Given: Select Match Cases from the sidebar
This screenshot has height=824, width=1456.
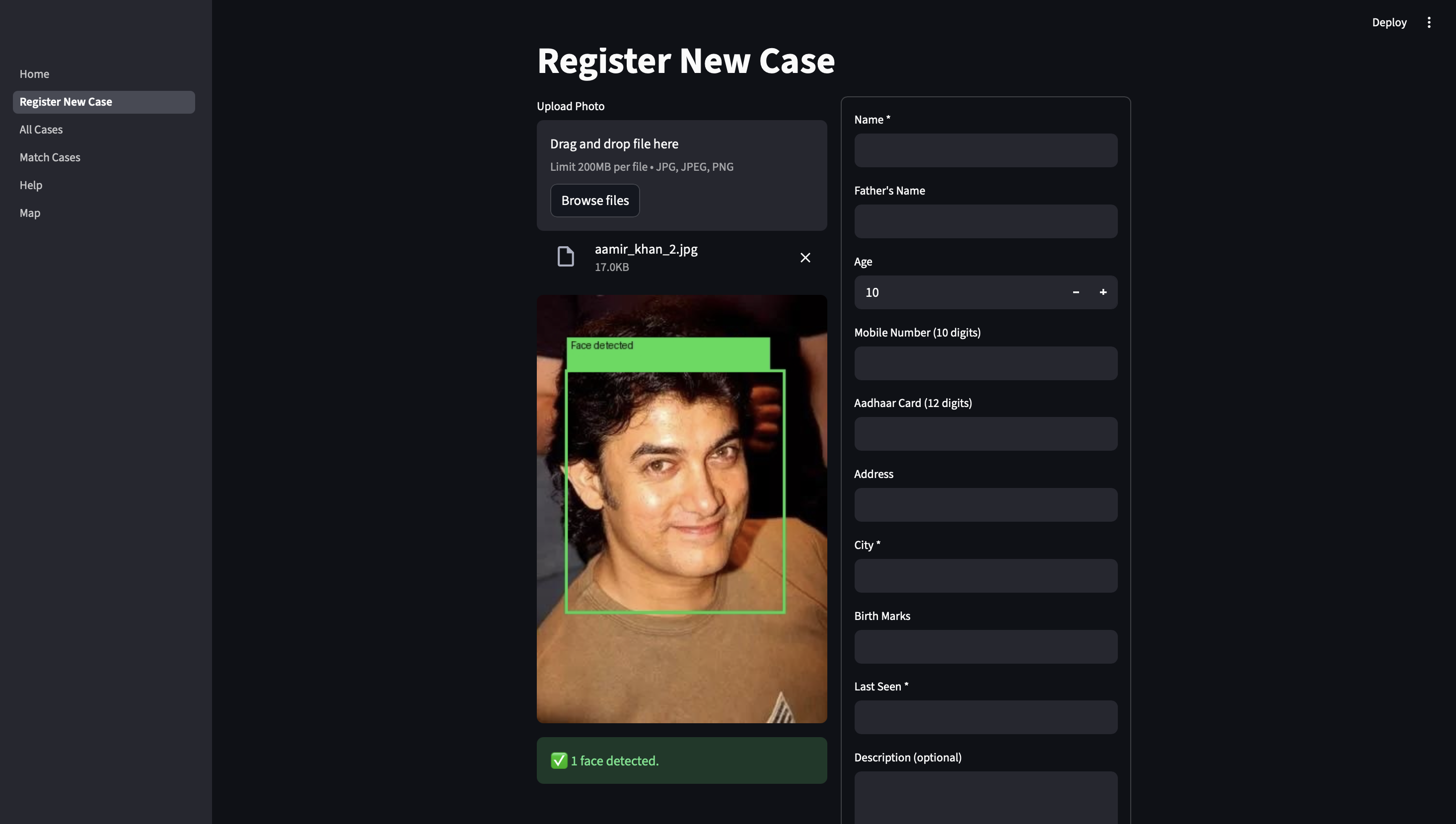Looking at the screenshot, I should click(50, 157).
